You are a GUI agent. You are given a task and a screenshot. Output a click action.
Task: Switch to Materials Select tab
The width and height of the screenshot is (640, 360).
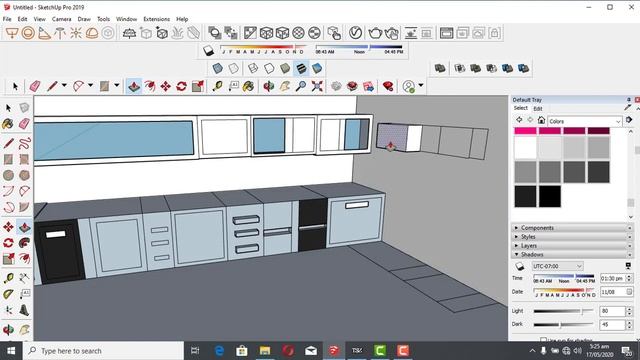(x=520, y=108)
